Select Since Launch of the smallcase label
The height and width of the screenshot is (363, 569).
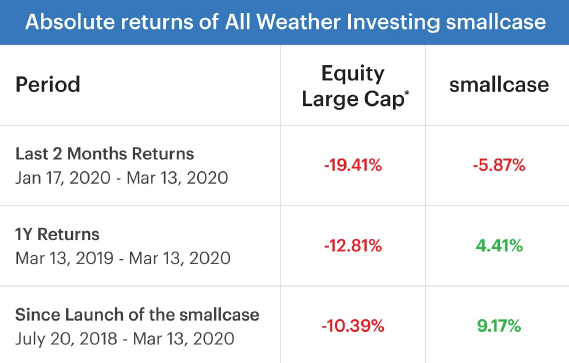pyautogui.click(x=137, y=314)
